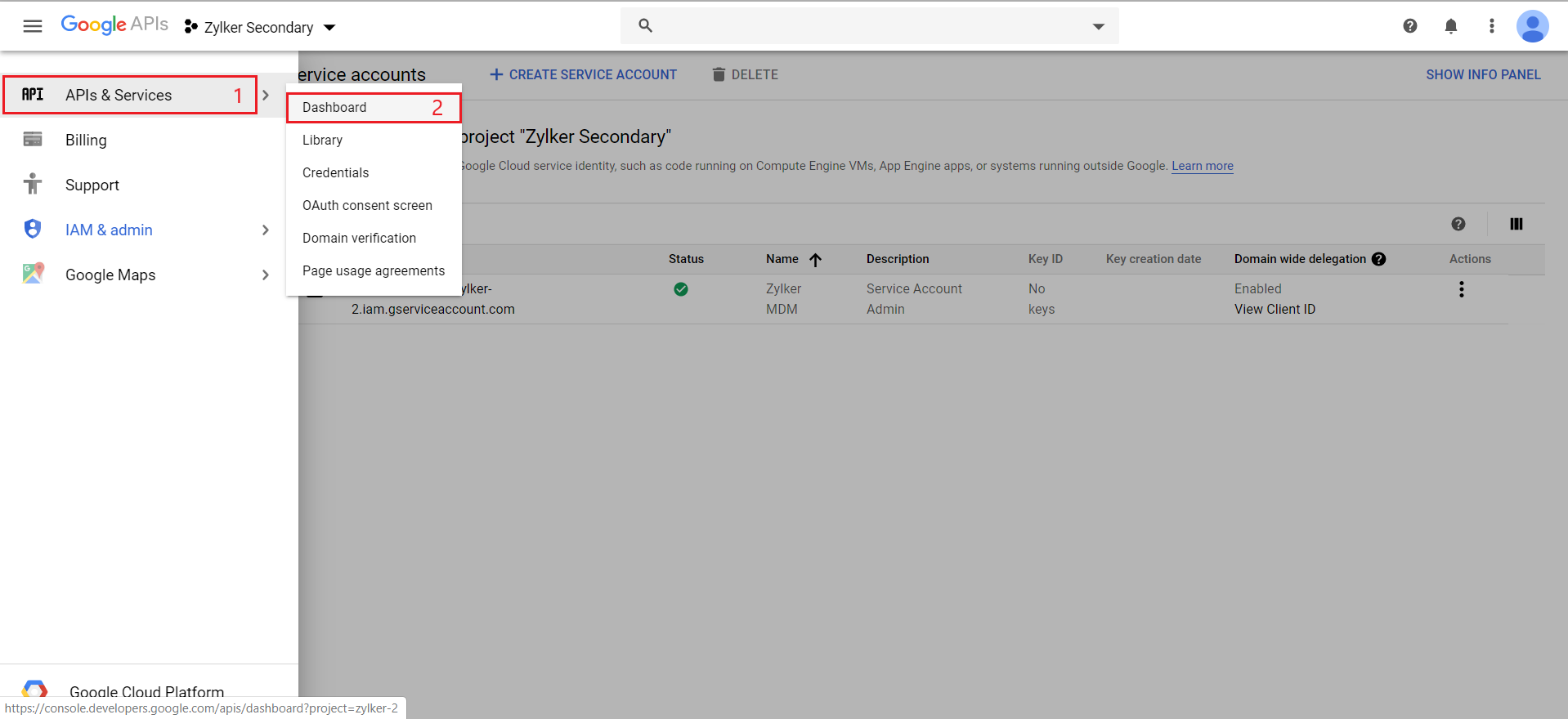Click Show Info Panel

pyautogui.click(x=1483, y=74)
